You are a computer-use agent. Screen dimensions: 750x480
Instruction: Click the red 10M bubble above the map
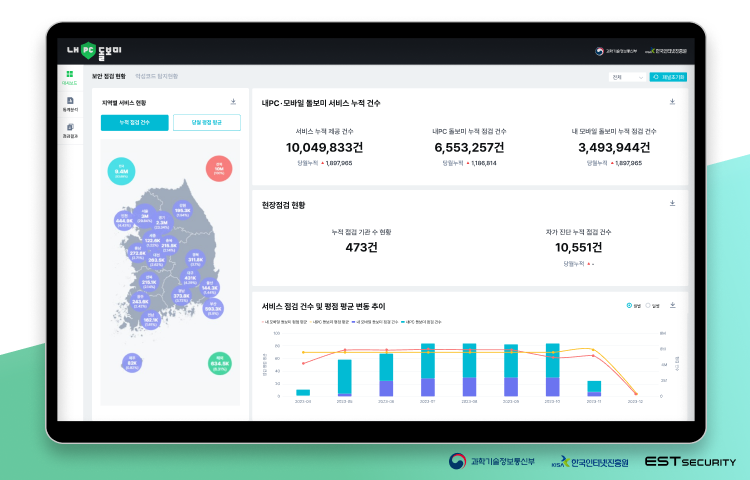[x=219, y=169]
